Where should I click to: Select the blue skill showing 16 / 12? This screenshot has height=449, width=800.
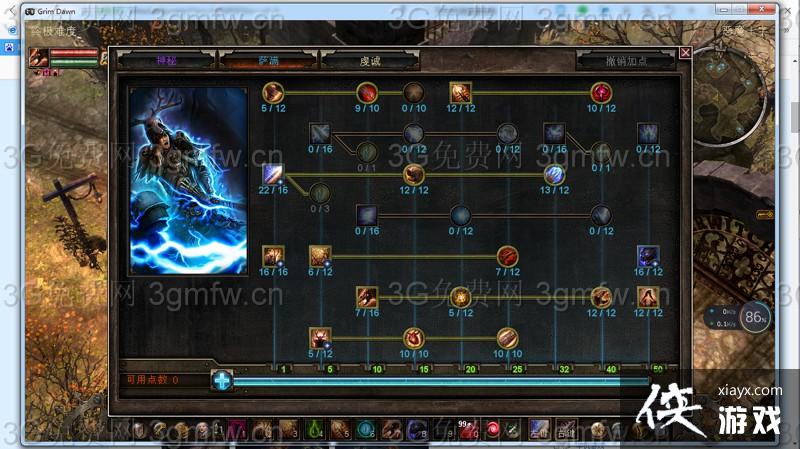[x=648, y=256]
